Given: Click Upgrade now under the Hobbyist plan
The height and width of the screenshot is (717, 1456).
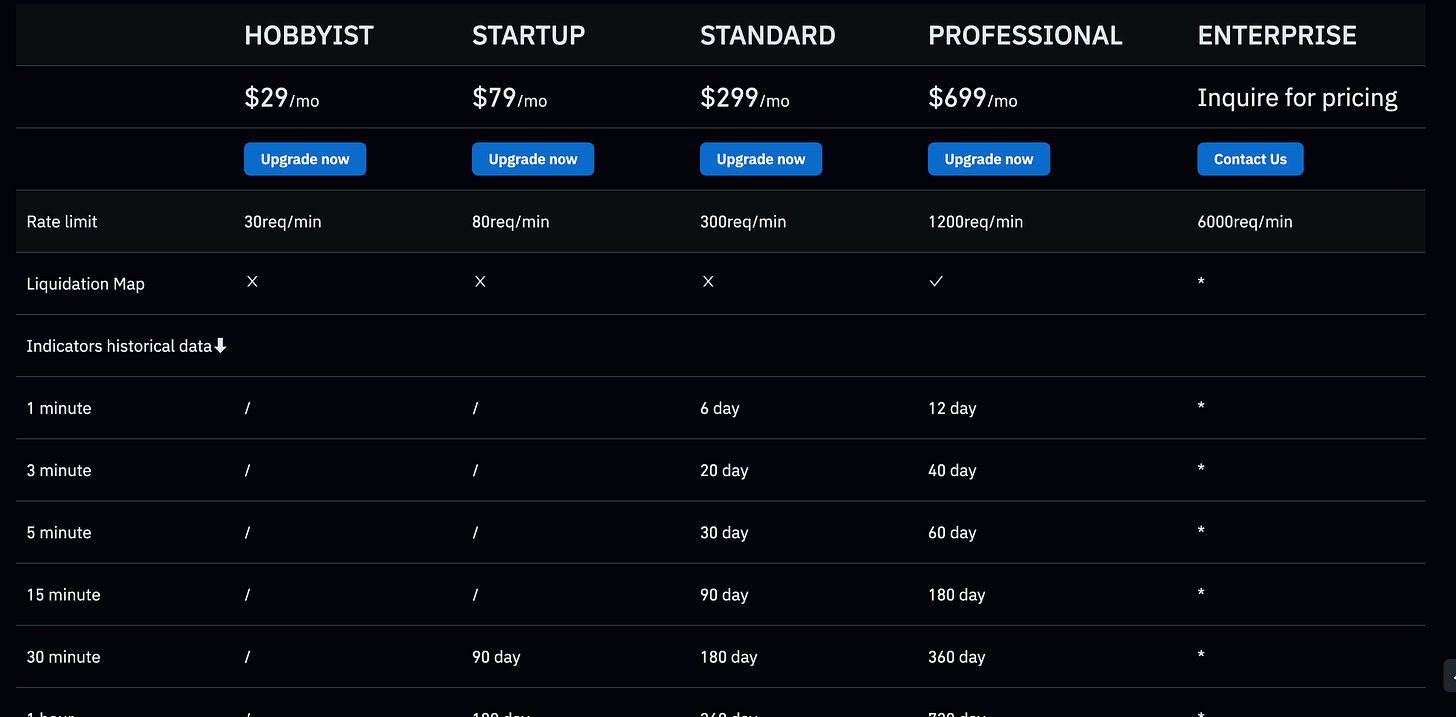Looking at the screenshot, I should click(x=305, y=159).
